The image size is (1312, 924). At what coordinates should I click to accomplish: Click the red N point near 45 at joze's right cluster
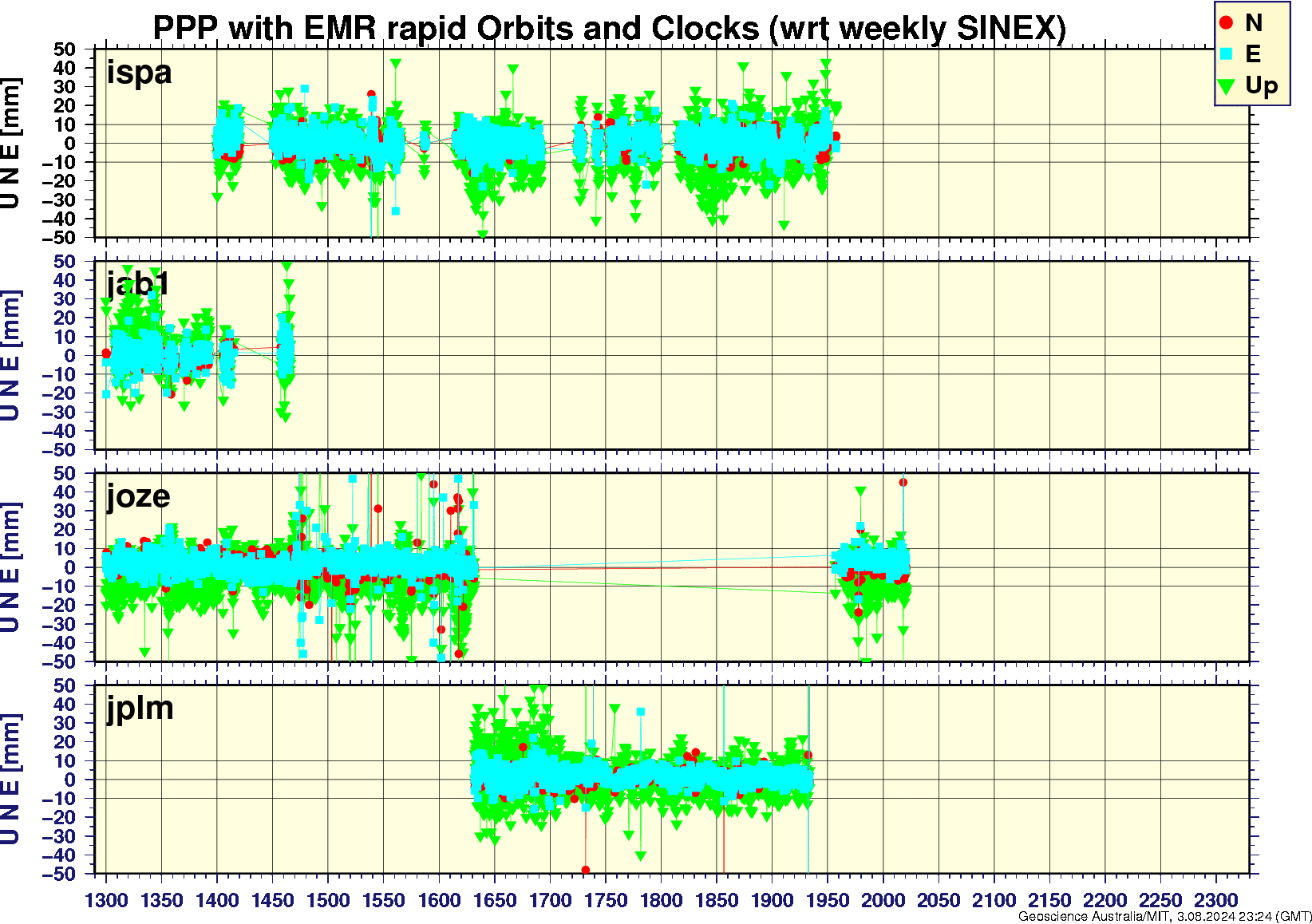[x=903, y=482]
